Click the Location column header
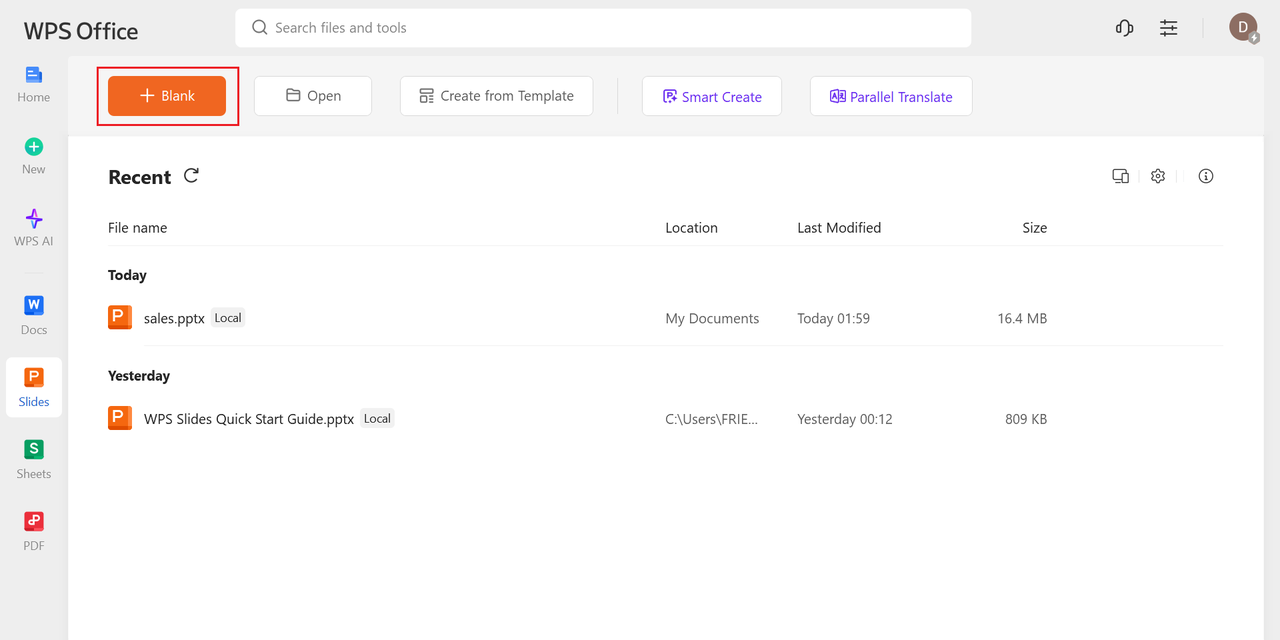Viewport: 1280px width, 640px height. [x=692, y=228]
